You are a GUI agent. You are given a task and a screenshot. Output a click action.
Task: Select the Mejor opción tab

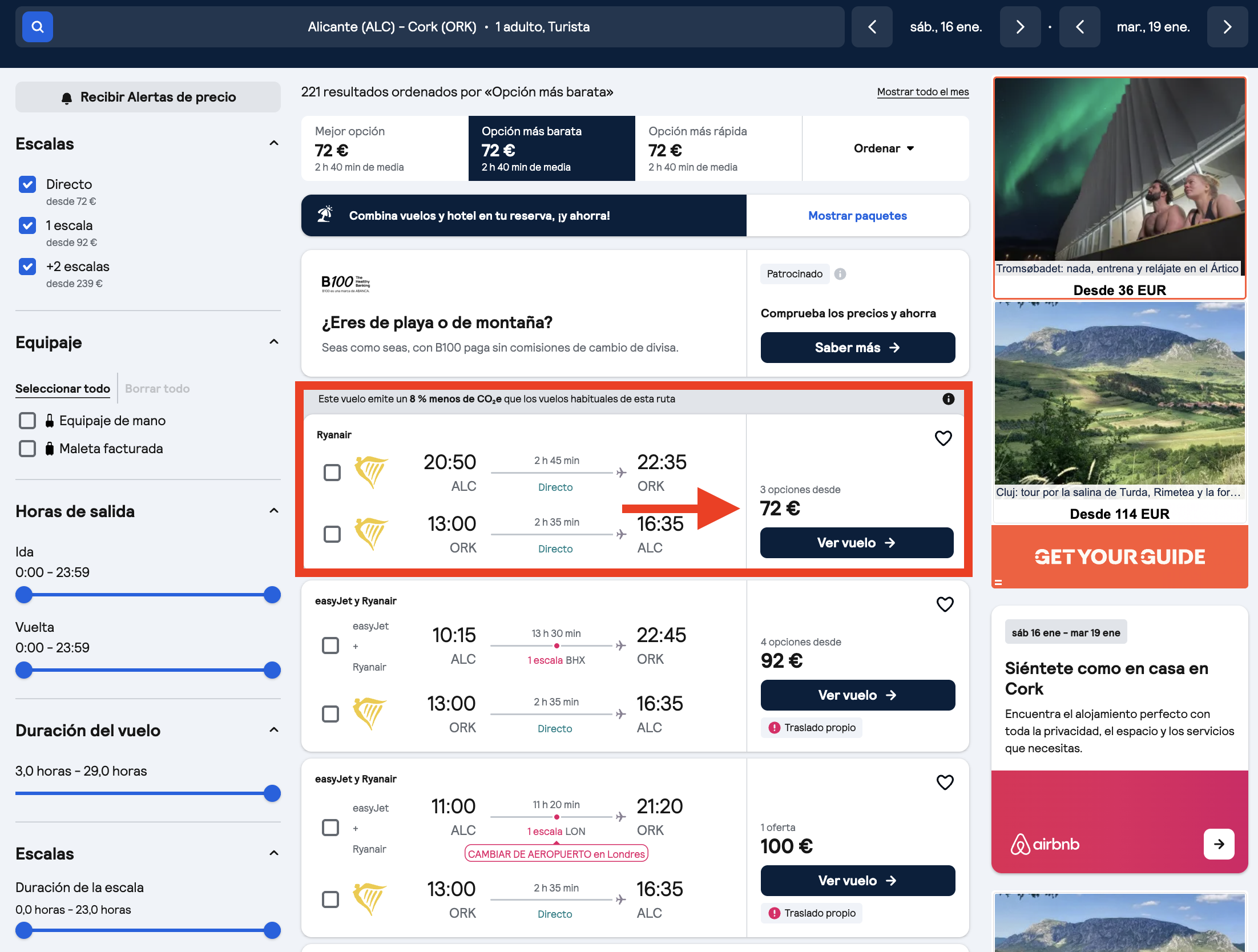pos(385,148)
